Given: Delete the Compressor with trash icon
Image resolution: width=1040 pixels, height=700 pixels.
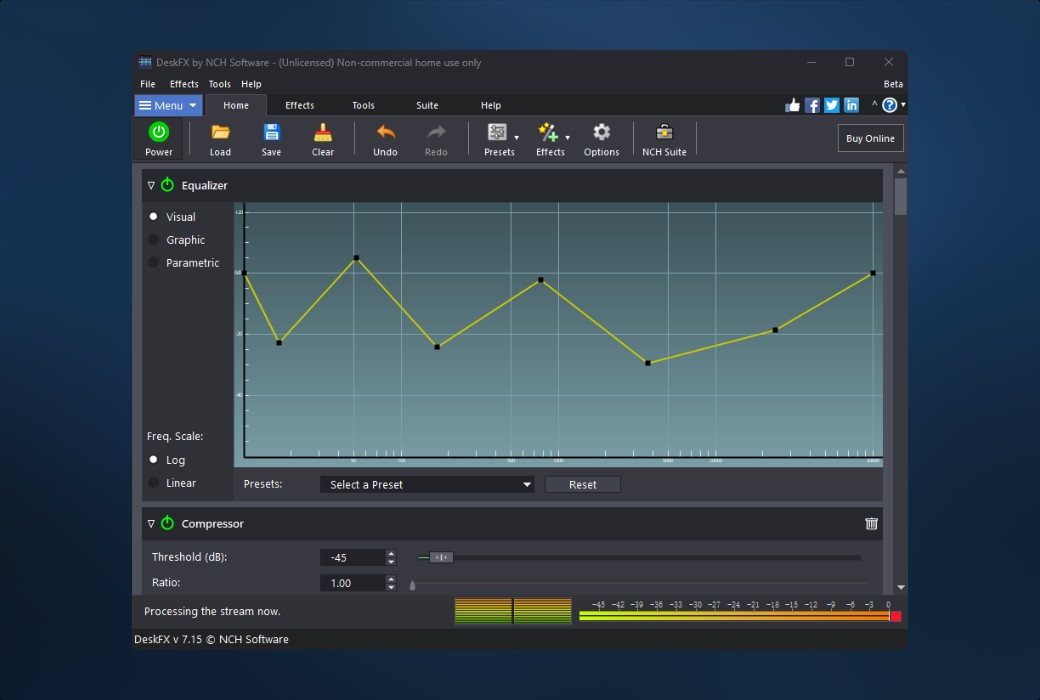Looking at the screenshot, I should click(871, 523).
